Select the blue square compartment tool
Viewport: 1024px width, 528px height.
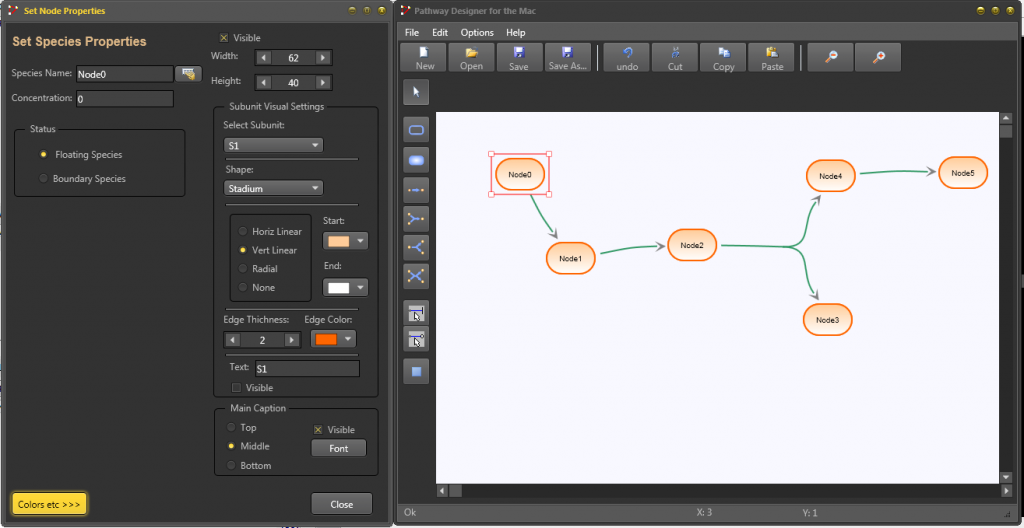coord(416,371)
